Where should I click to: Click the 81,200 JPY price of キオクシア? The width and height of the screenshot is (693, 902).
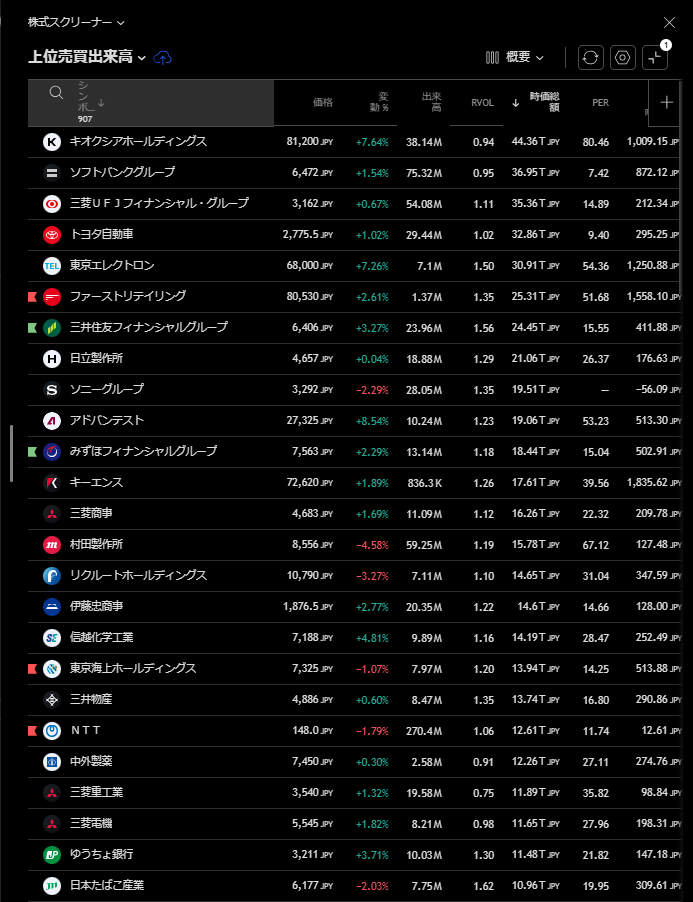click(x=309, y=142)
